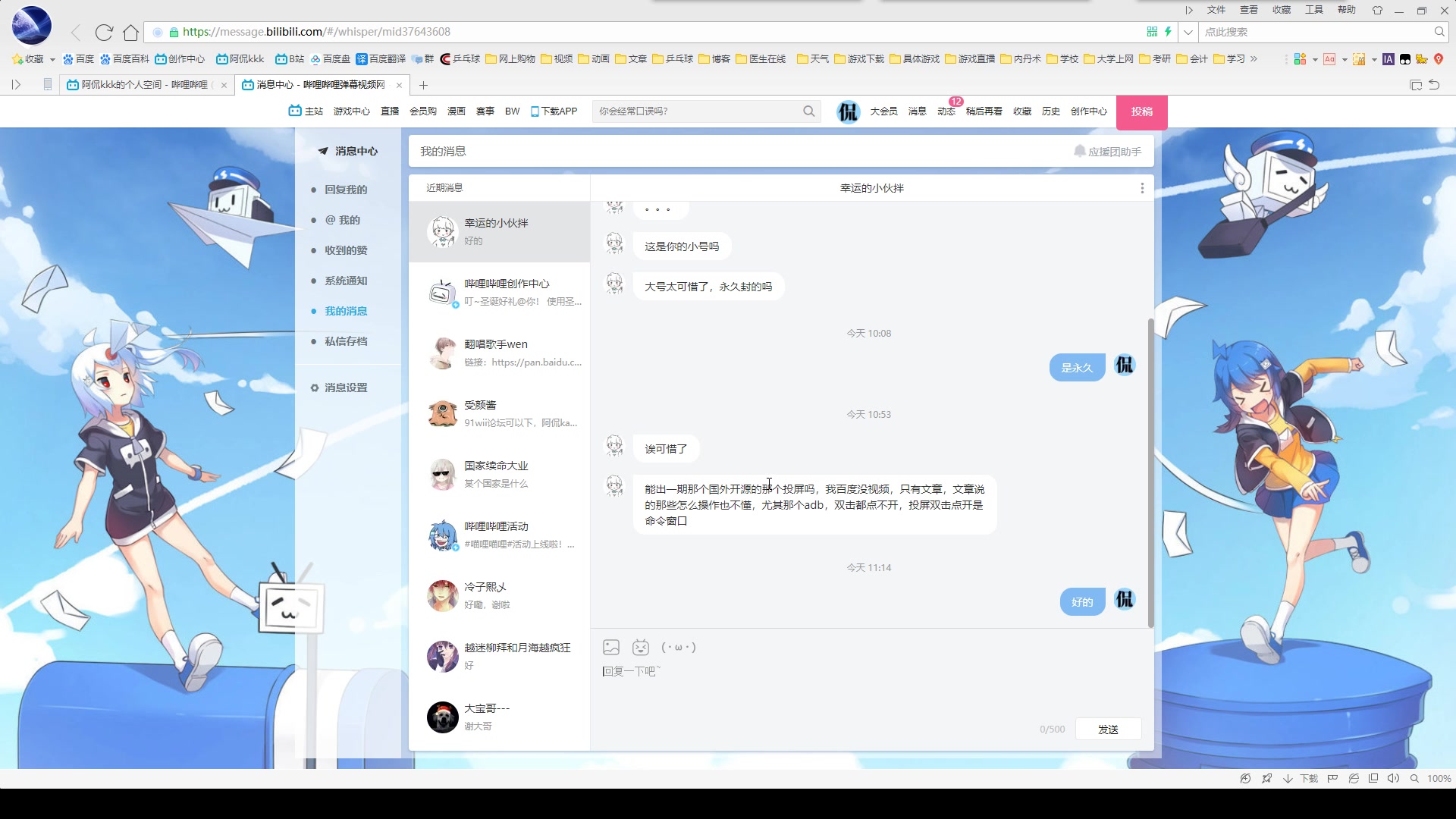Viewport: 1456px width, 819px height.
Task: Open conversation with 翻唱歌手wen
Action: click(x=499, y=353)
